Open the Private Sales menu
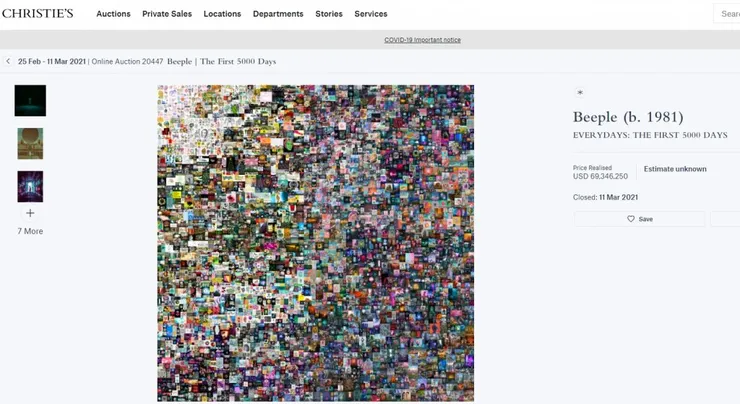Image resolution: width=740 pixels, height=404 pixels. [x=167, y=14]
